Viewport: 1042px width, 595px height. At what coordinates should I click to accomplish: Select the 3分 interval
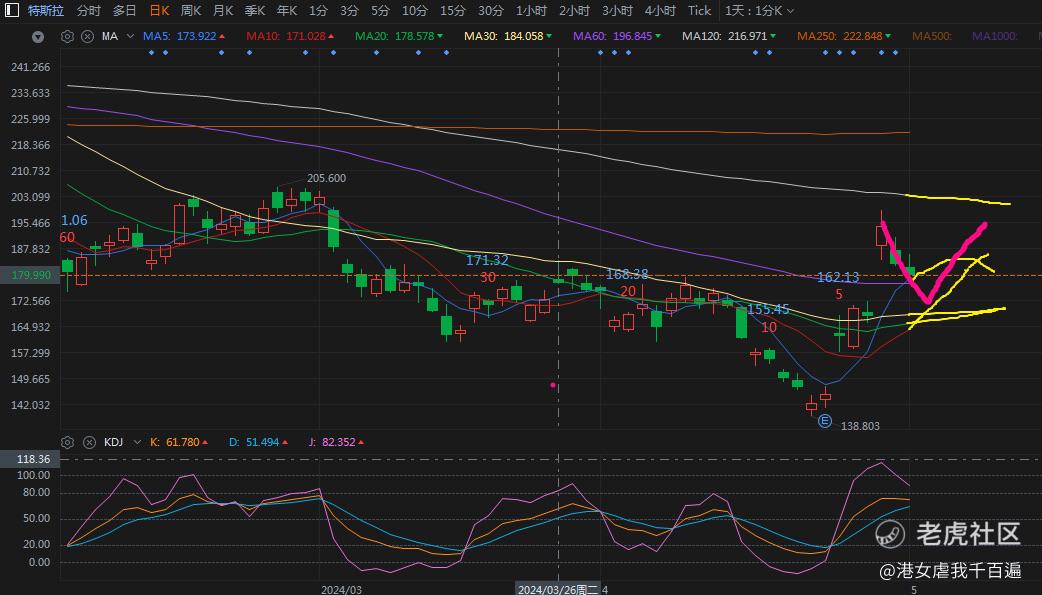click(x=349, y=11)
